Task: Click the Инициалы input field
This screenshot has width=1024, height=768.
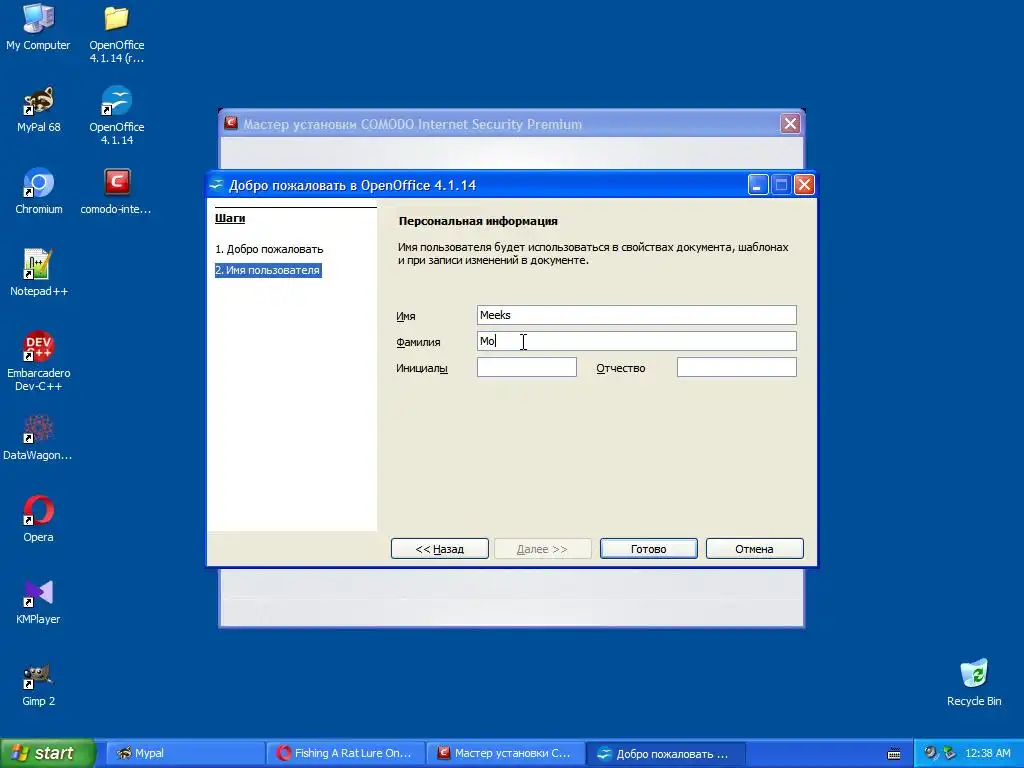Action: [x=526, y=367]
